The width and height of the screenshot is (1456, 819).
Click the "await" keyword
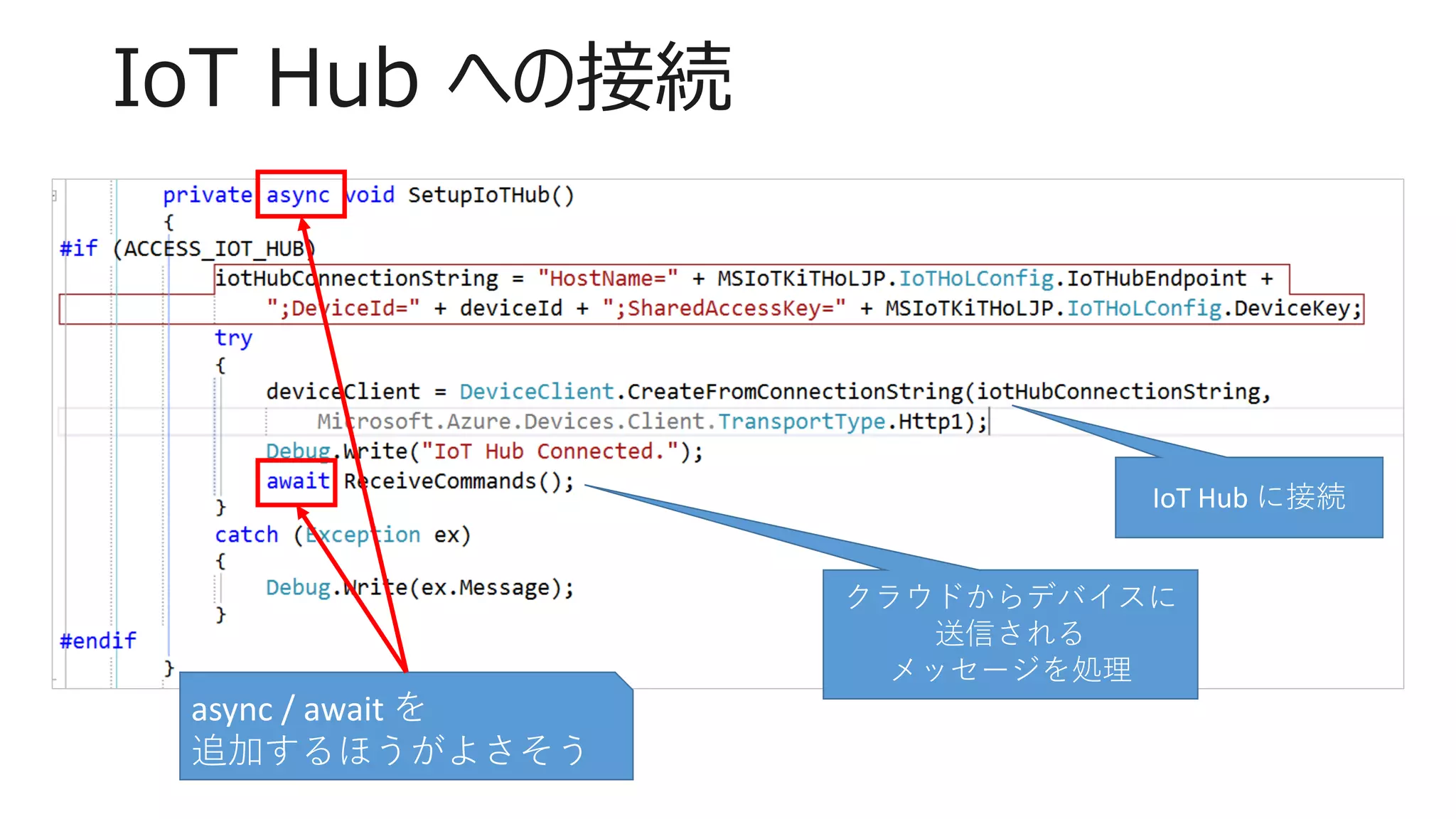click(x=298, y=481)
